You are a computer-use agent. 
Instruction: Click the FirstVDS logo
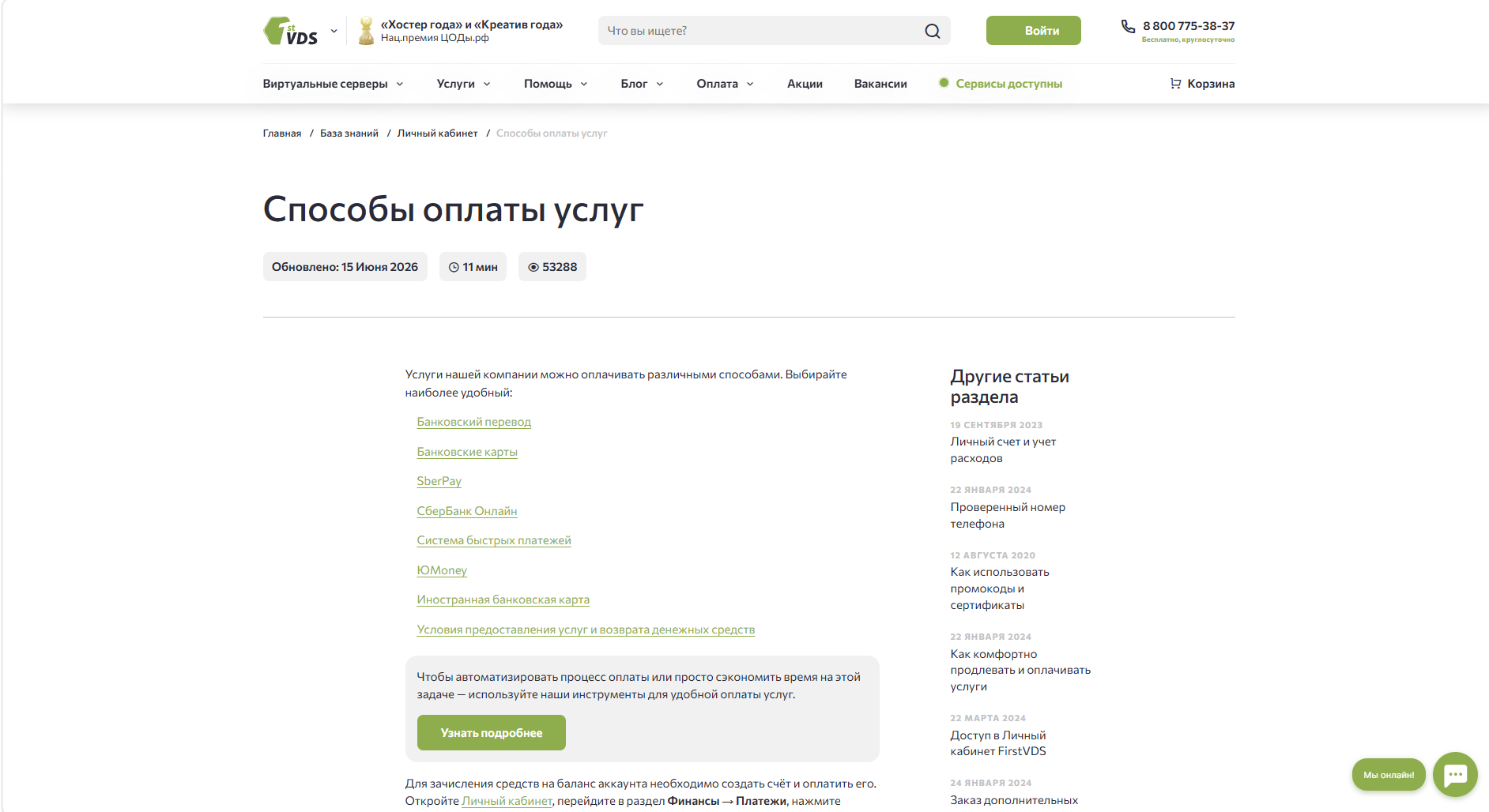pyautogui.click(x=290, y=31)
